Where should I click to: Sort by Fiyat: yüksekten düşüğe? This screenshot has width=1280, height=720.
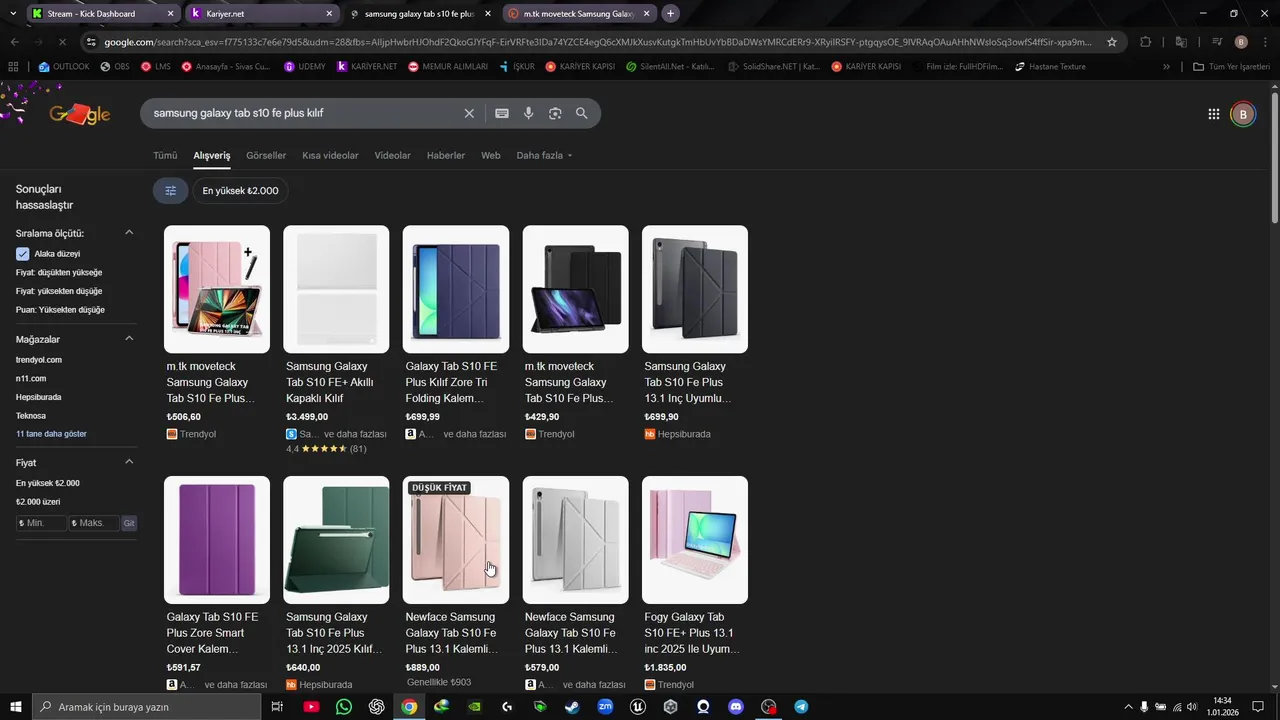click(59, 291)
